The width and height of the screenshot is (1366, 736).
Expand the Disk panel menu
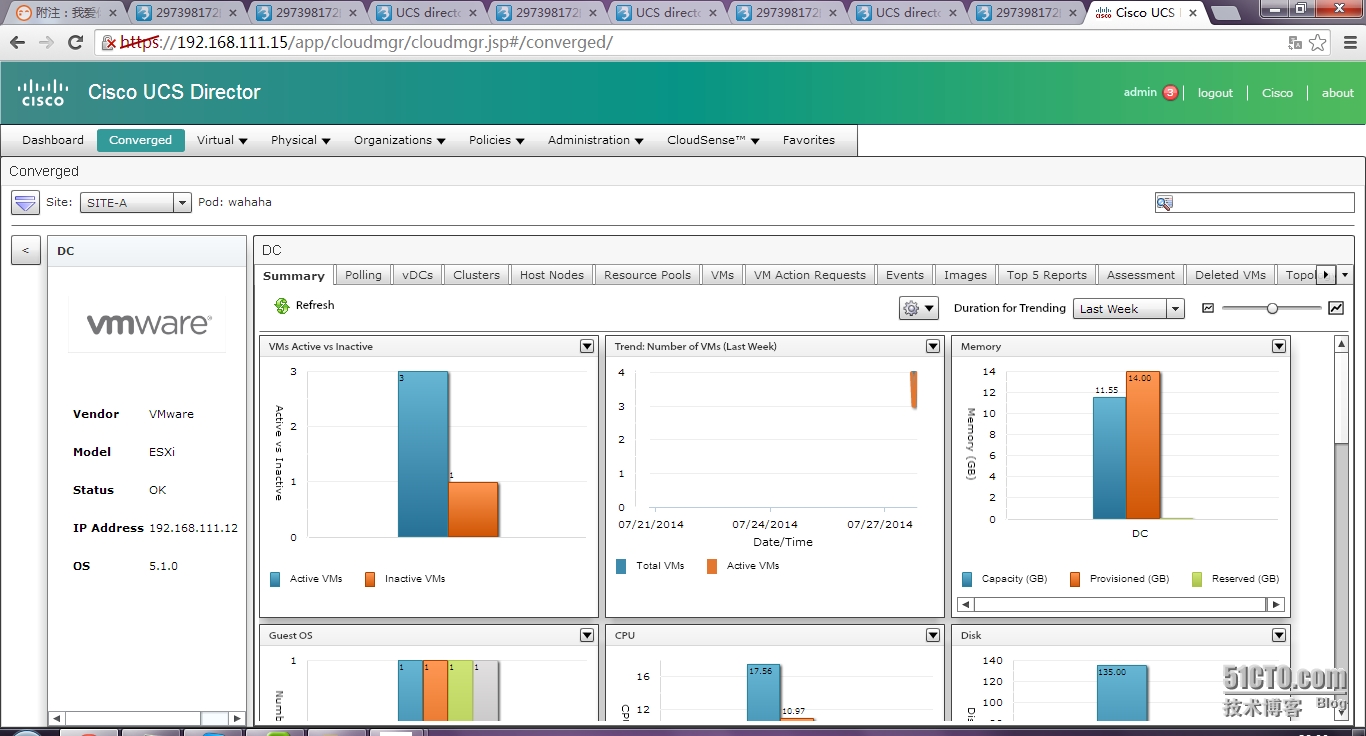pos(1279,635)
